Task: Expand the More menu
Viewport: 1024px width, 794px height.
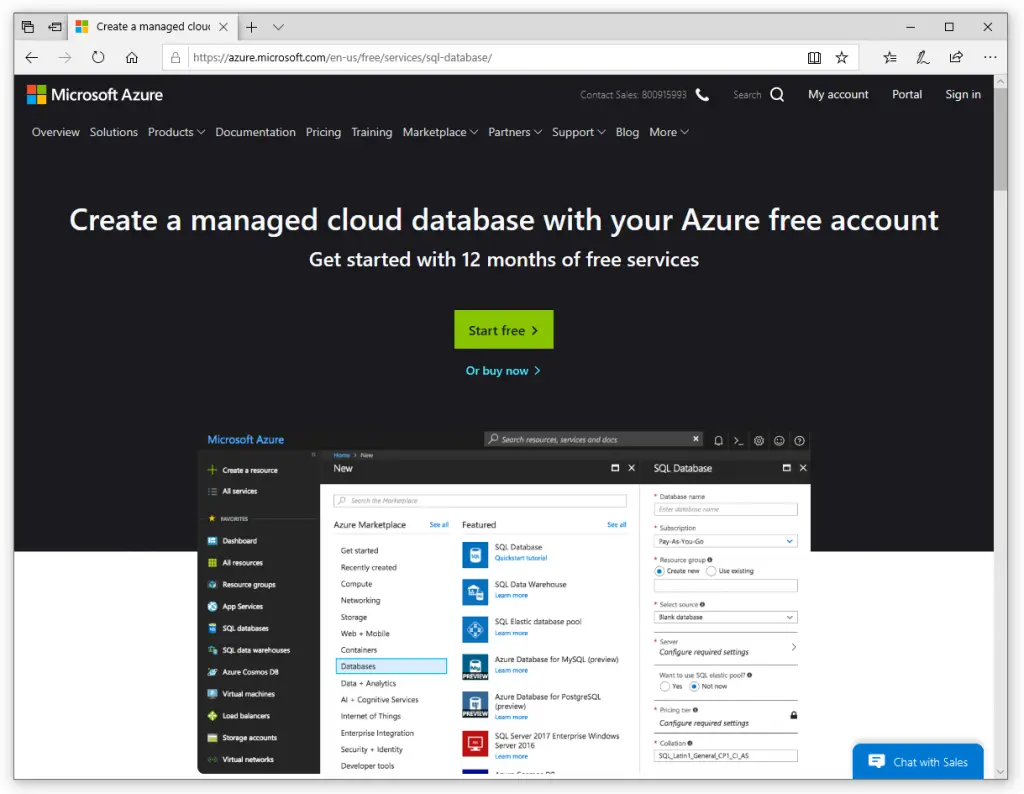Action: pyautogui.click(x=669, y=132)
